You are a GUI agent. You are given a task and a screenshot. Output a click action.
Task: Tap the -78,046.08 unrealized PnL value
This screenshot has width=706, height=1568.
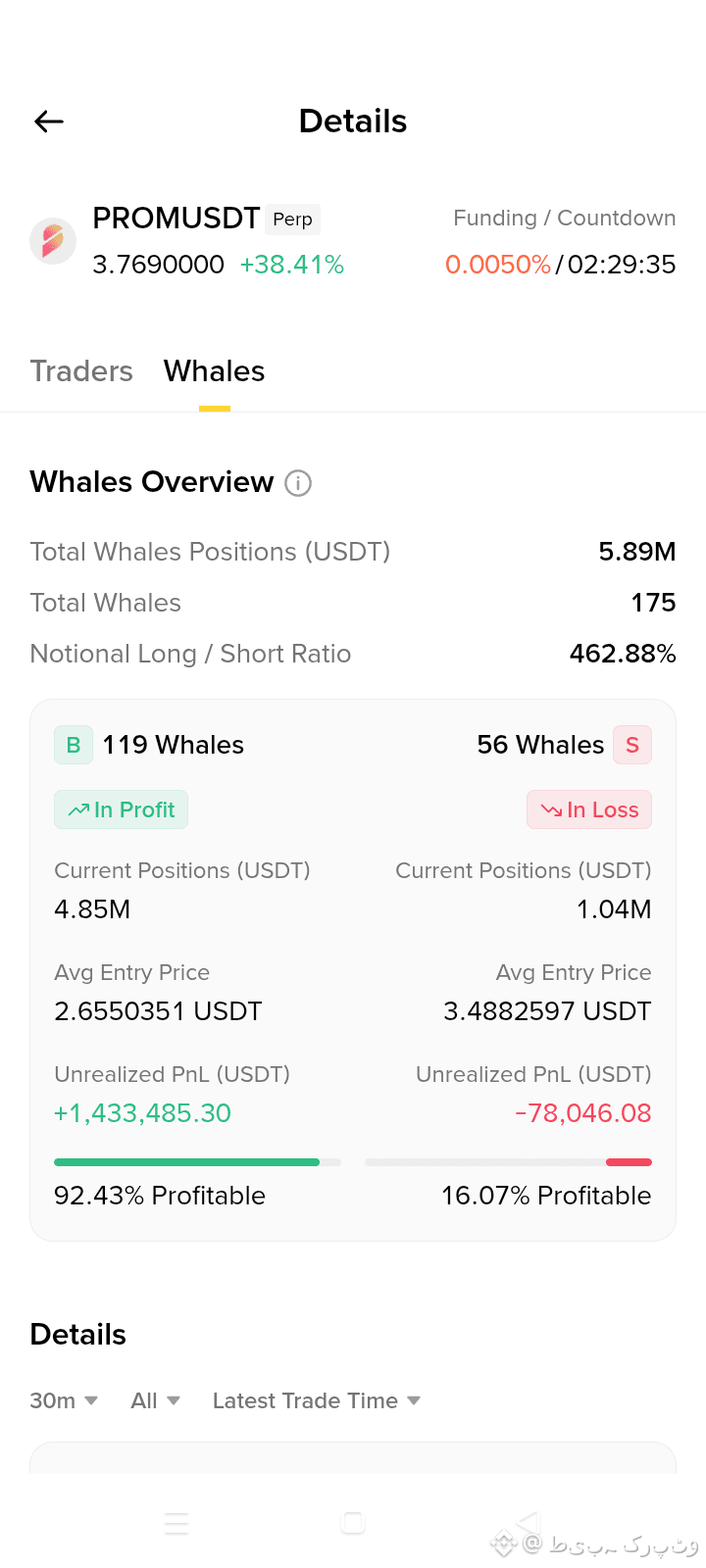point(583,1113)
